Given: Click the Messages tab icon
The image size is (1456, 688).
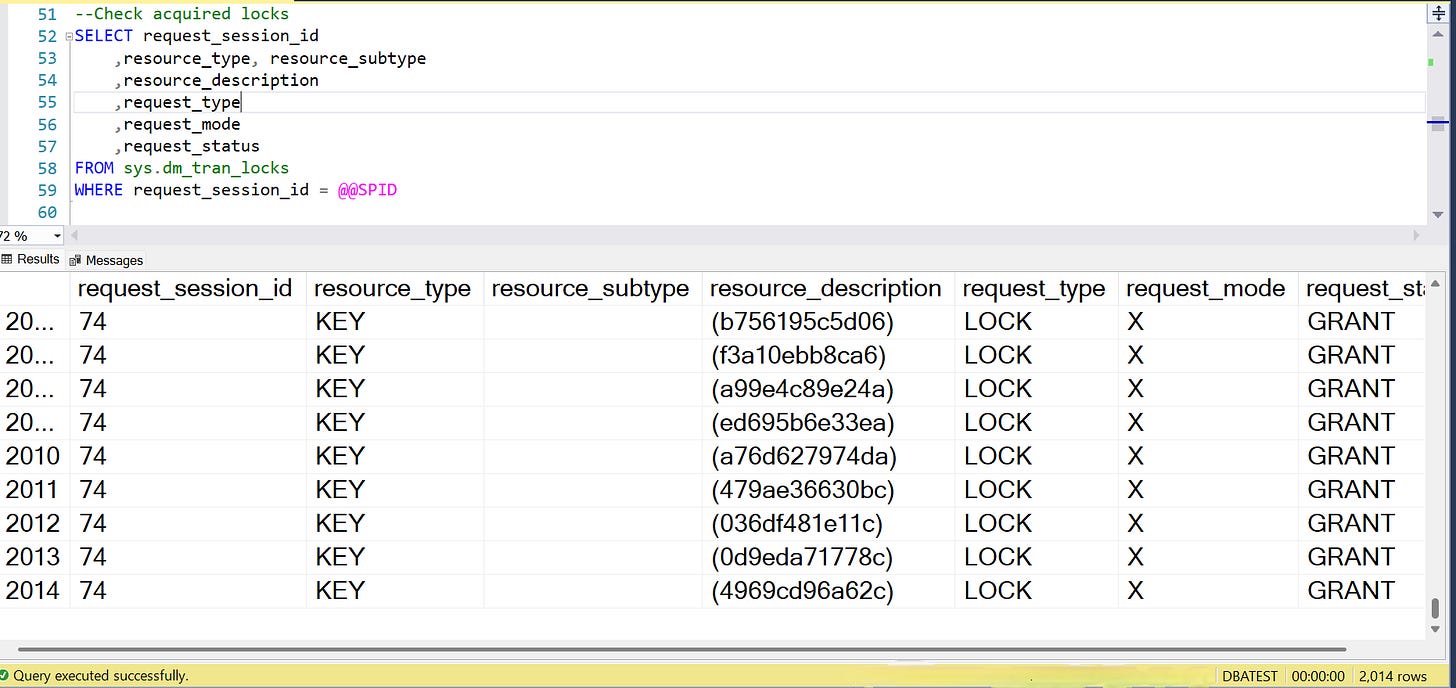Looking at the screenshot, I should pyautogui.click(x=75, y=260).
